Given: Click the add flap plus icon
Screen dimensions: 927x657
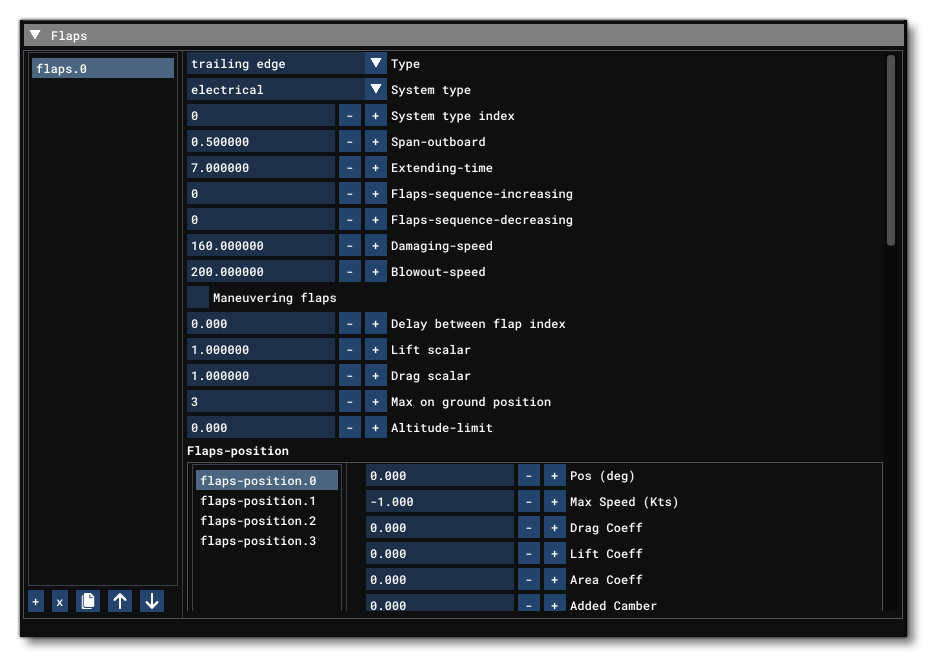Looking at the screenshot, I should click(x=36, y=602).
